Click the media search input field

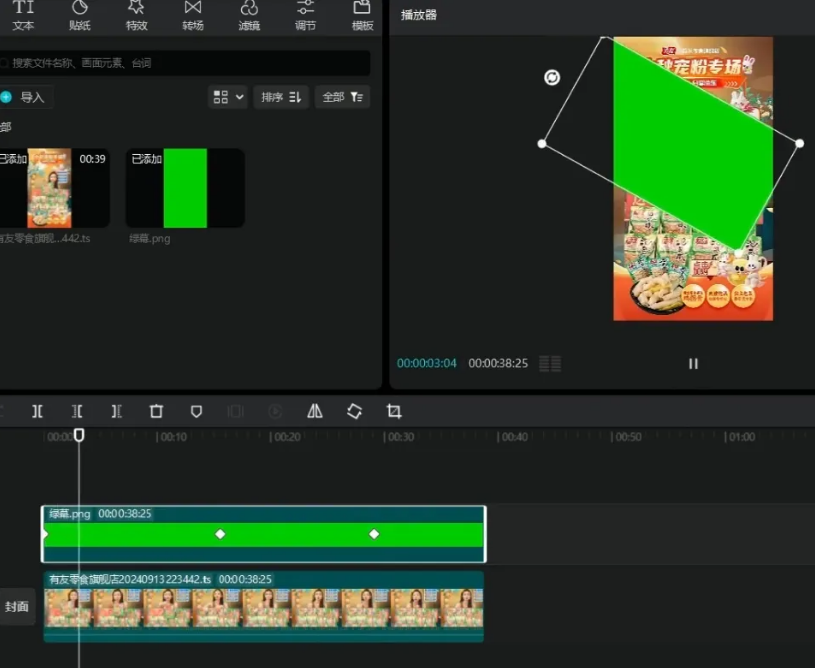[x=185, y=63]
